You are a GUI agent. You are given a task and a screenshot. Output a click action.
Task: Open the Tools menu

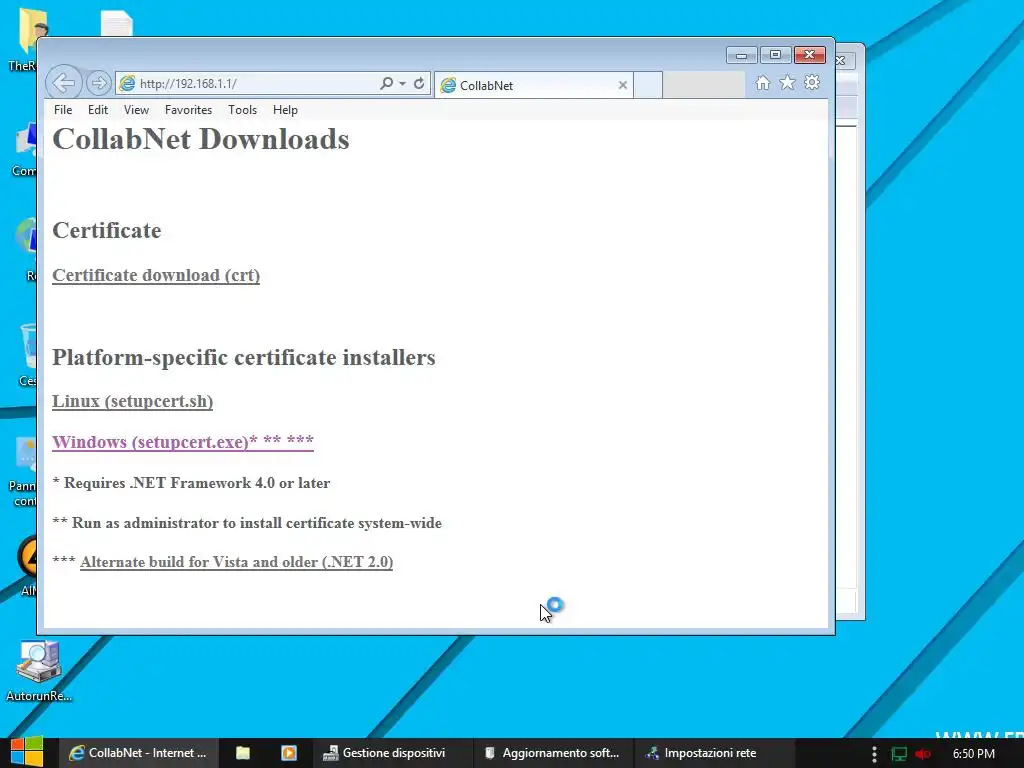tap(242, 110)
